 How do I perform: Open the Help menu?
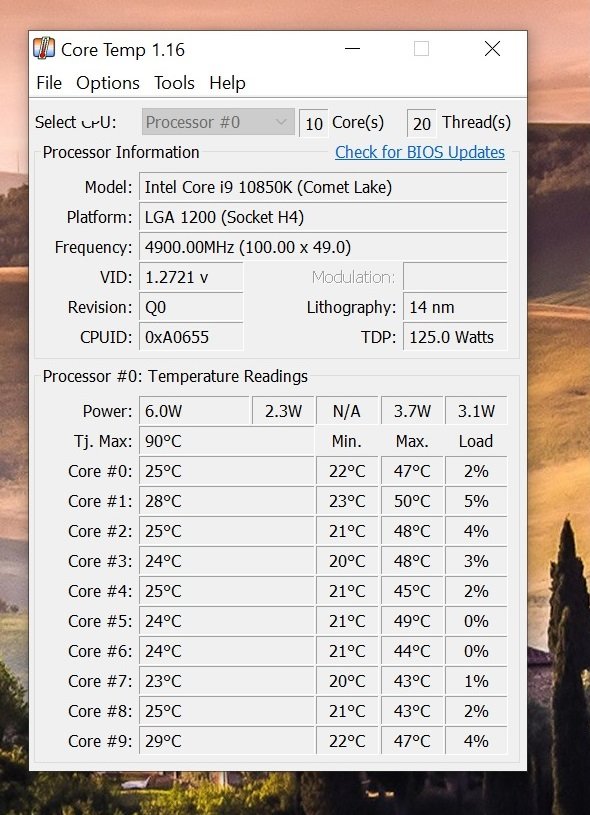(227, 83)
